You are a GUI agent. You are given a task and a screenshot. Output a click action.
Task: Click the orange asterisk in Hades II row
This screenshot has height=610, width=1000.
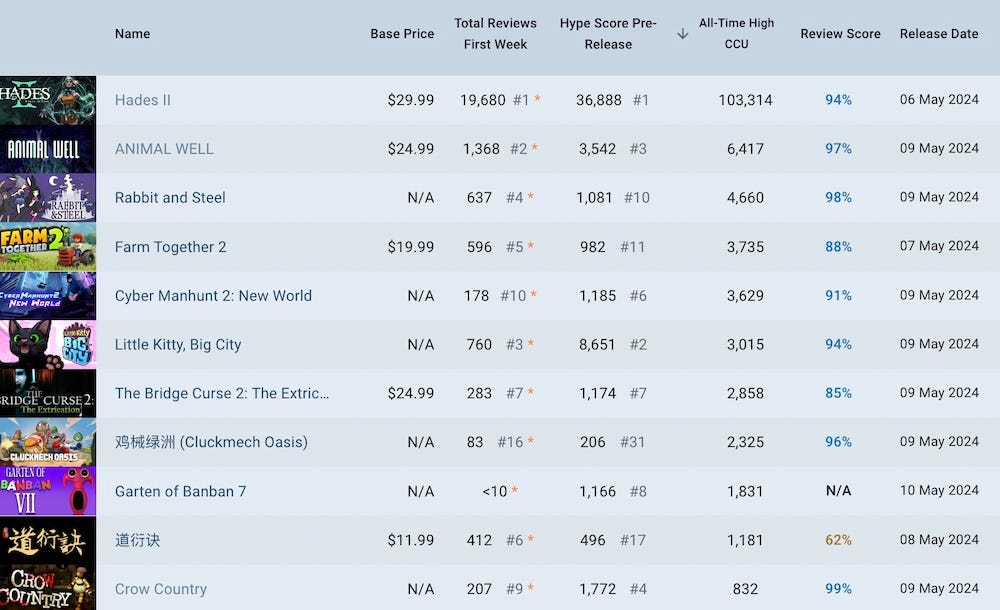537,98
